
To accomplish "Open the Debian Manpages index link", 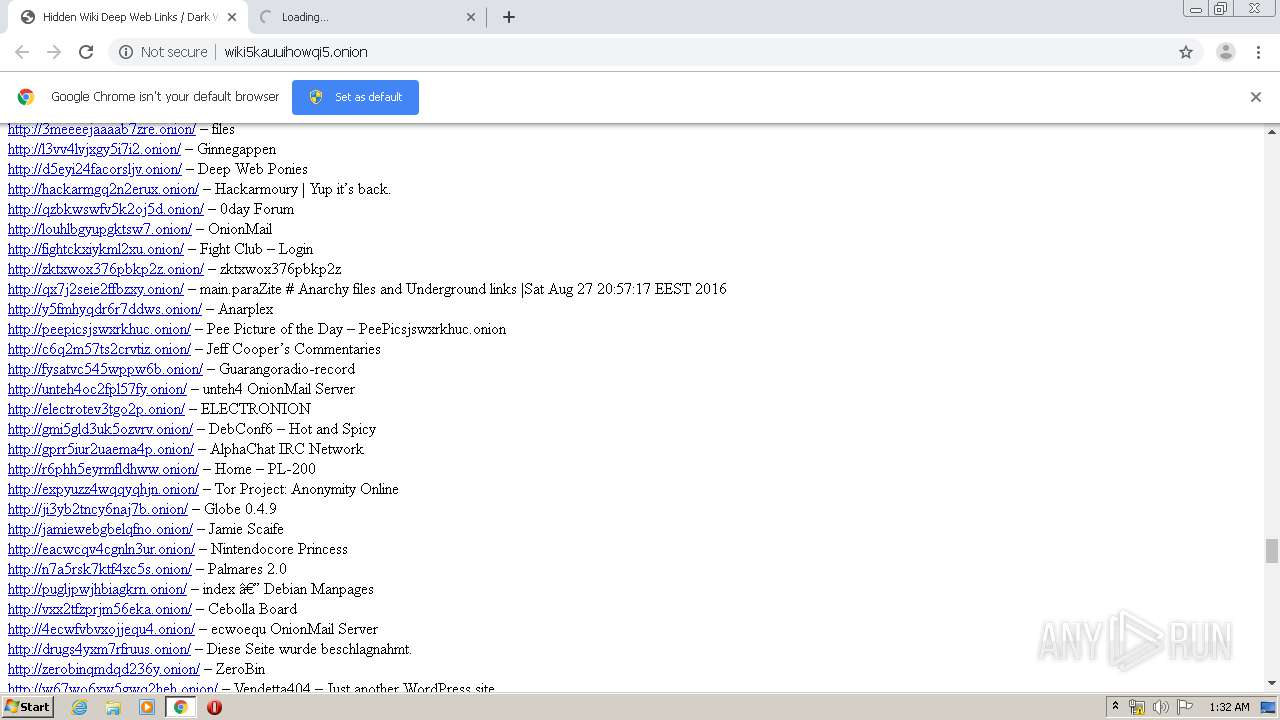I will 97,589.
